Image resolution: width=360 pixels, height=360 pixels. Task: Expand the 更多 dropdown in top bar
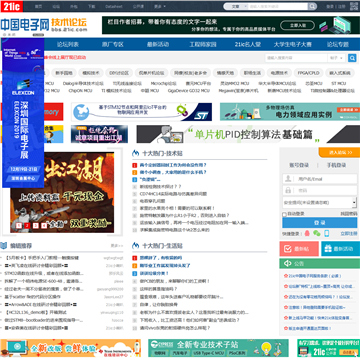pos(160,6)
